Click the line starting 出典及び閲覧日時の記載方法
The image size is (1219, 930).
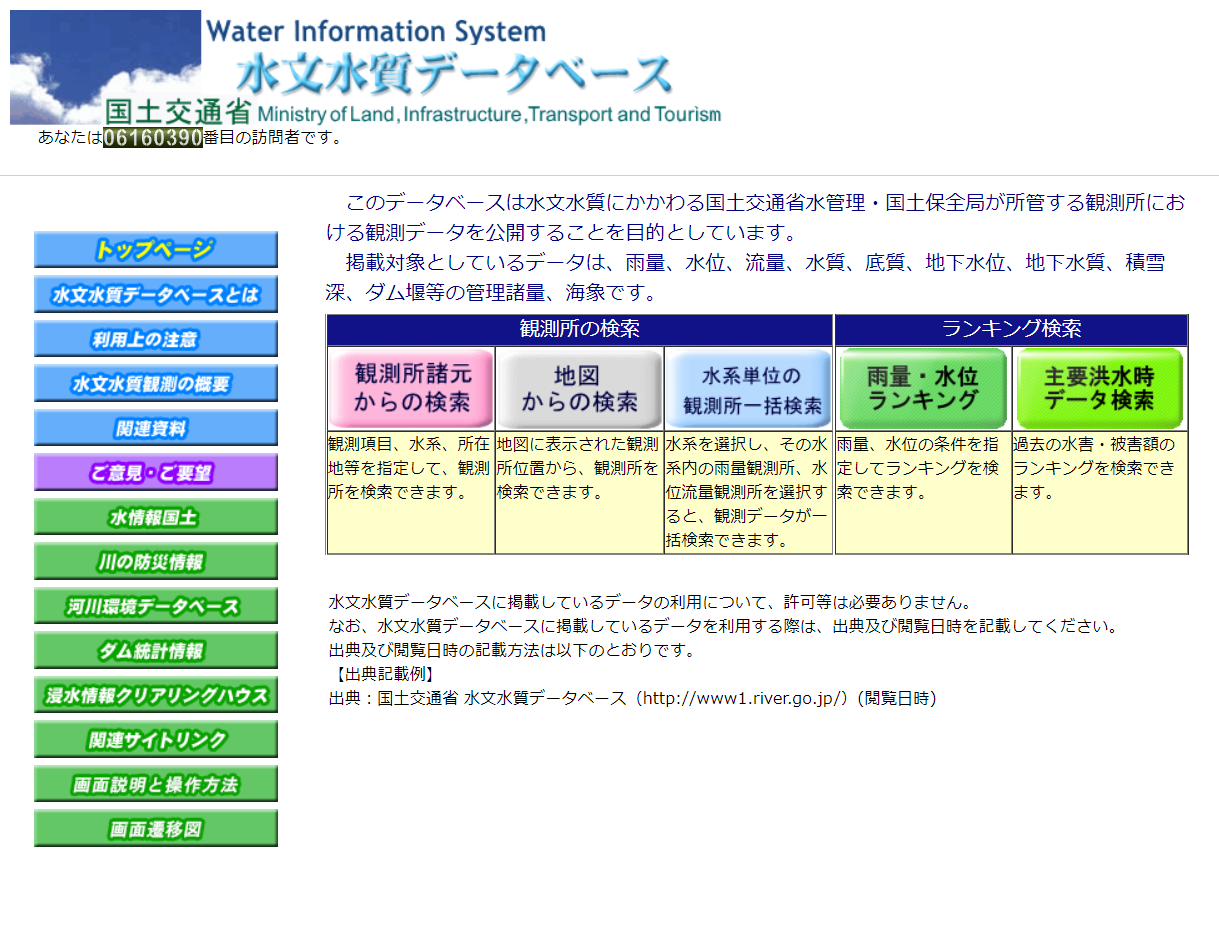[512, 650]
